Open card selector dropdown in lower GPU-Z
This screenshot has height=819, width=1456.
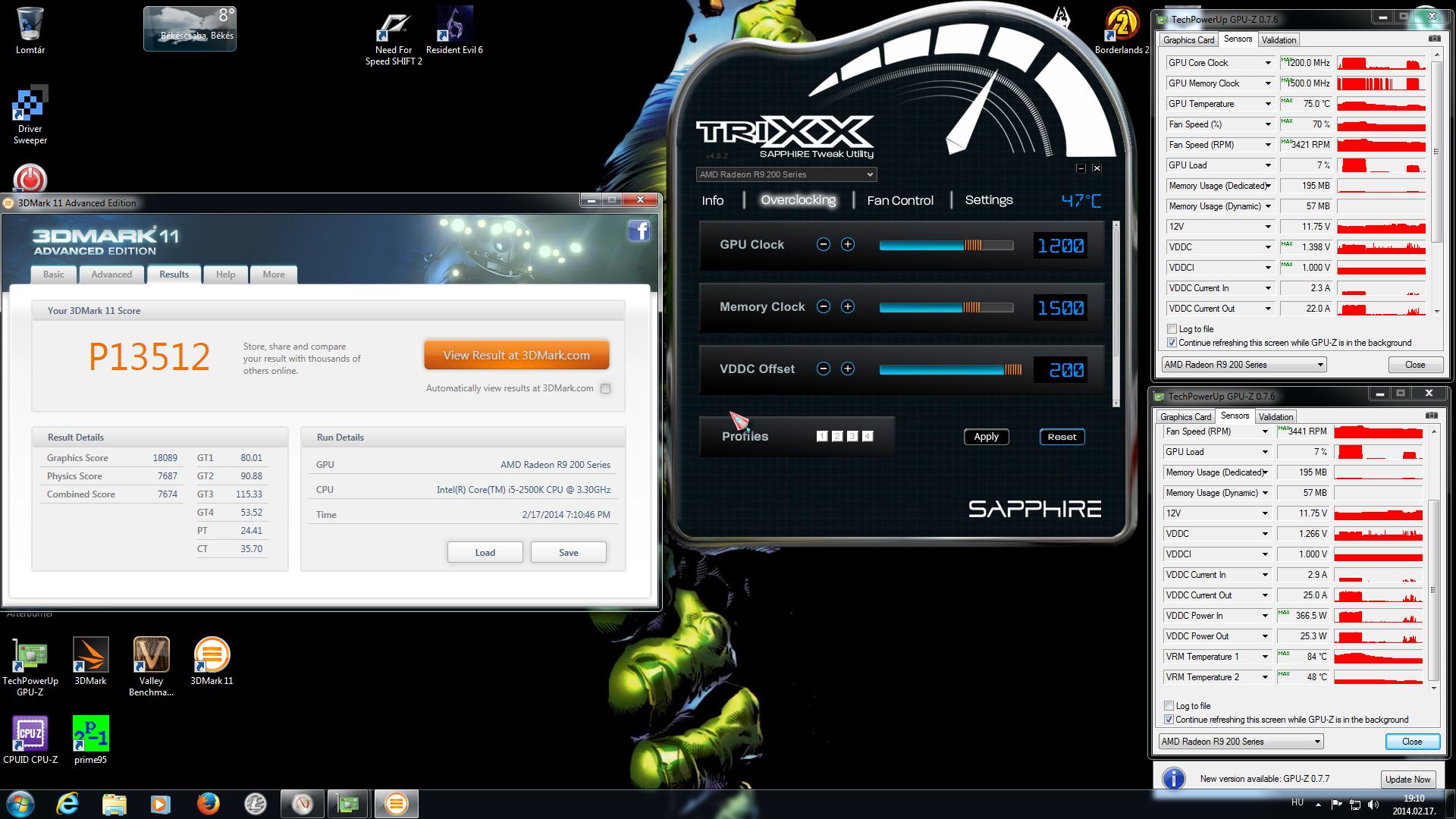pos(1241,742)
